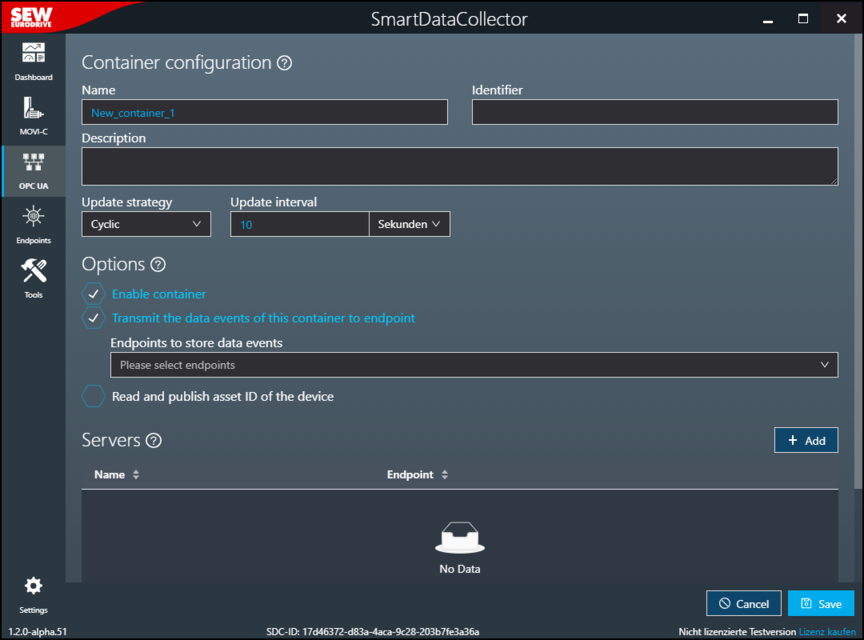Click the Add server button
Image resolution: width=864 pixels, height=640 pixels.
point(806,440)
